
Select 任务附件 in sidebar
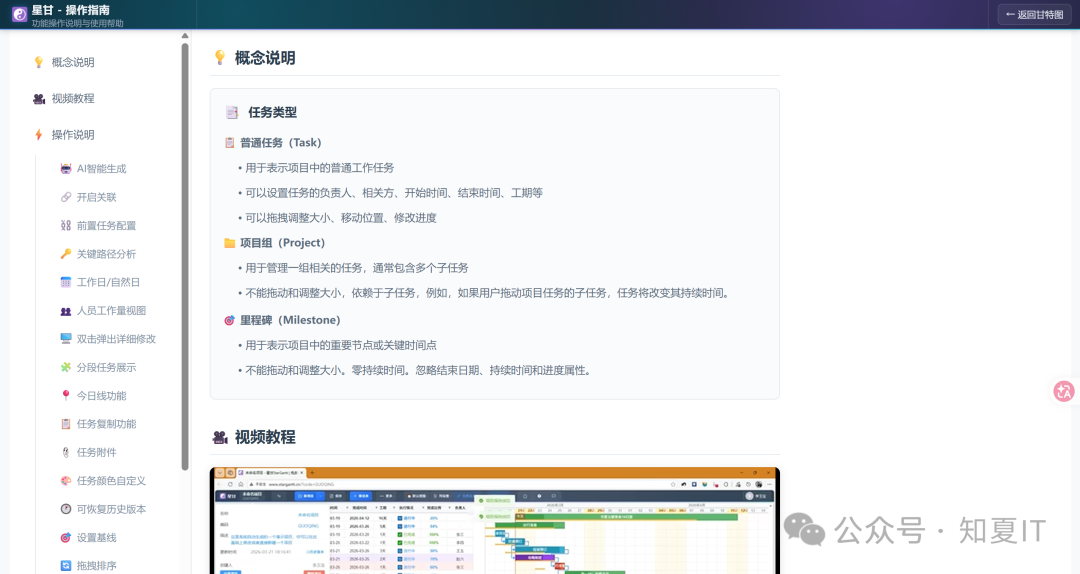tap(96, 452)
